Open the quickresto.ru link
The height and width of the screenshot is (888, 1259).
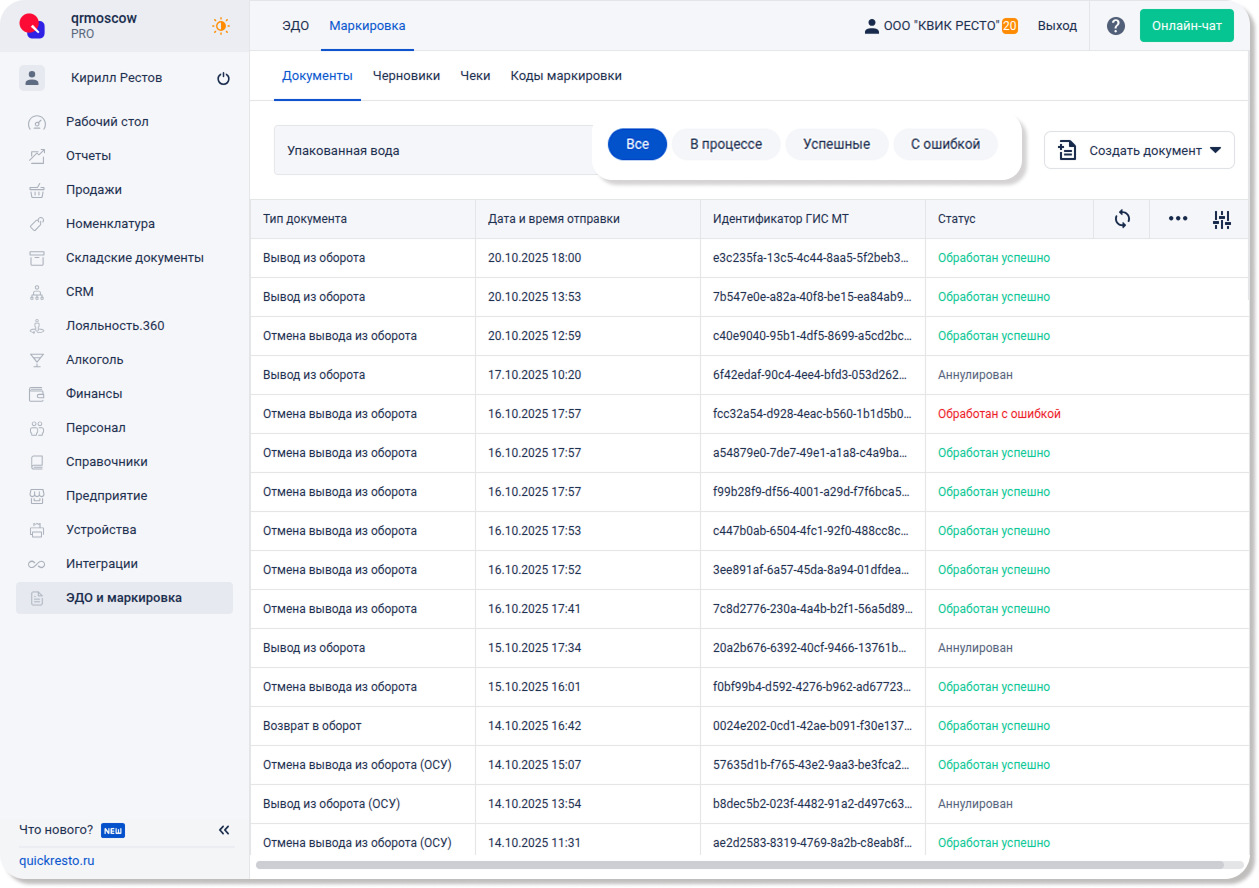[57, 861]
